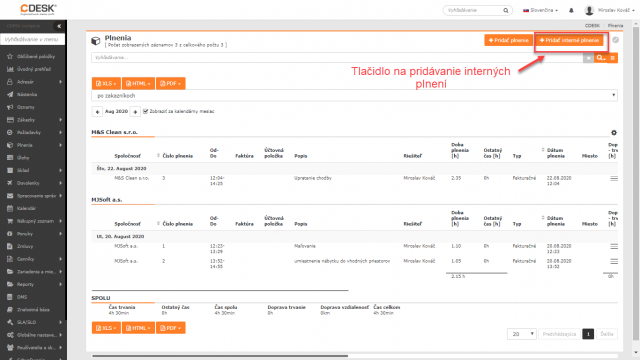Open row menu for umiestnenie nábytku record
The width and height of the screenshot is (640, 360).
(x=614, y=261)
